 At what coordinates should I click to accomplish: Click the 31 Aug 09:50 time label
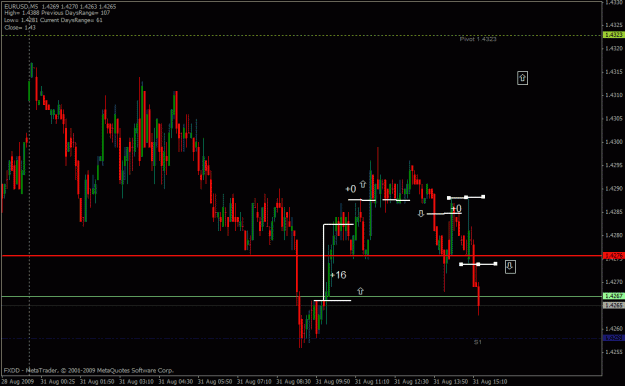point(333,382)
